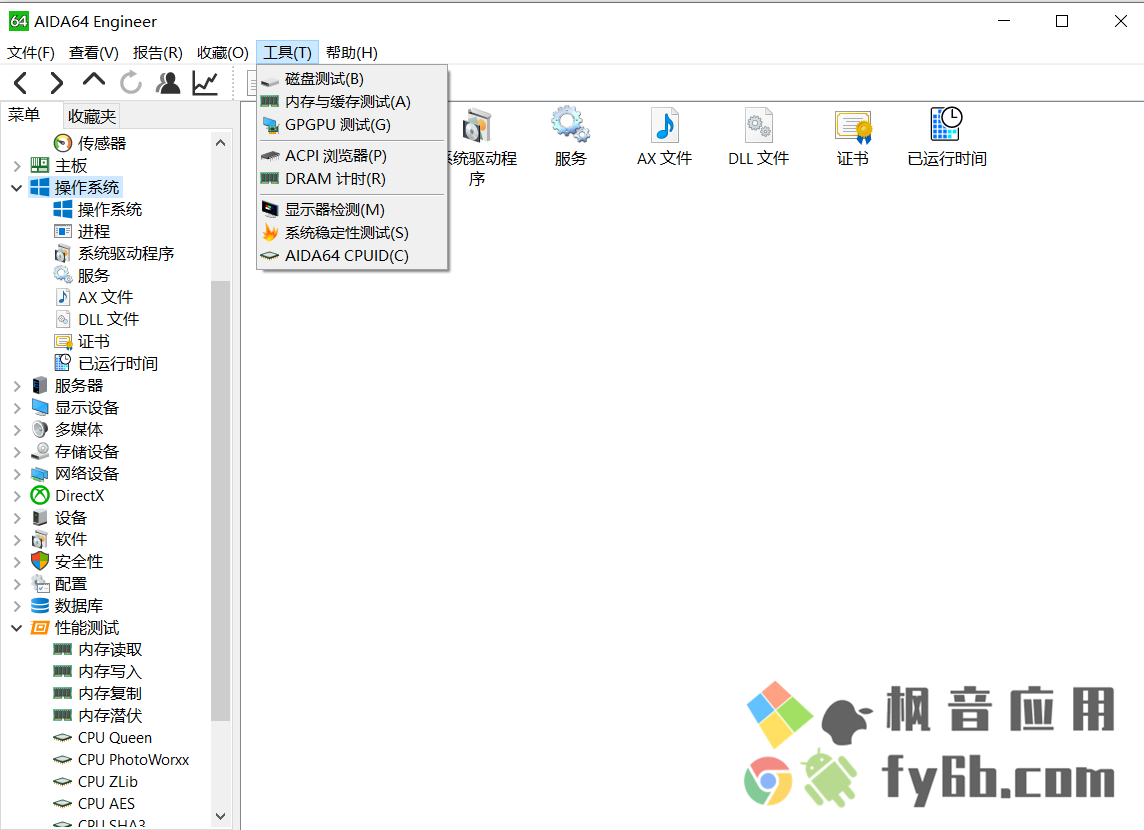The height and width of the screenshot is (830, 1144).
Task: Open the 报告(R) menu
Action: tap(158, 53)
